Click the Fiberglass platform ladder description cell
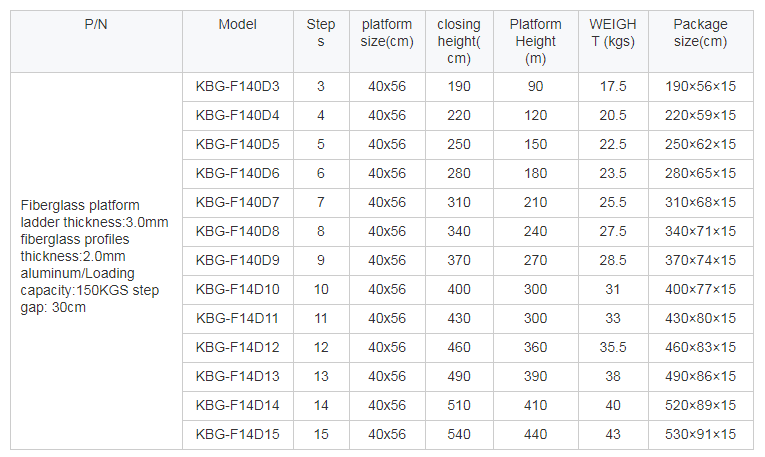 tap(96, 261)
